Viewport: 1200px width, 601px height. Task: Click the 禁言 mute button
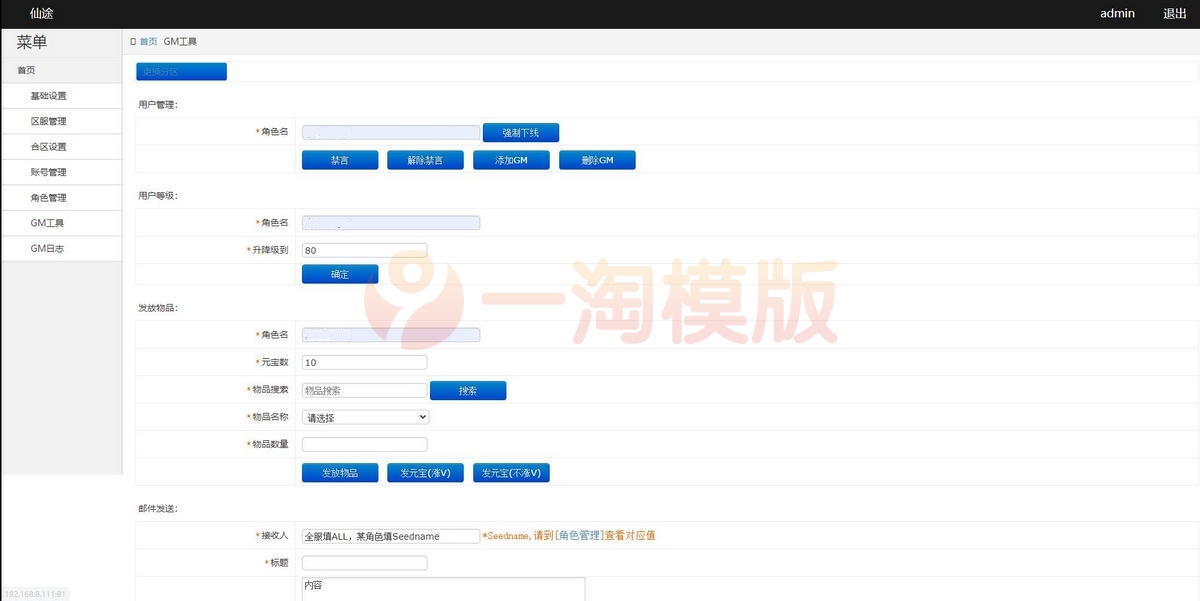pos(339,159)
